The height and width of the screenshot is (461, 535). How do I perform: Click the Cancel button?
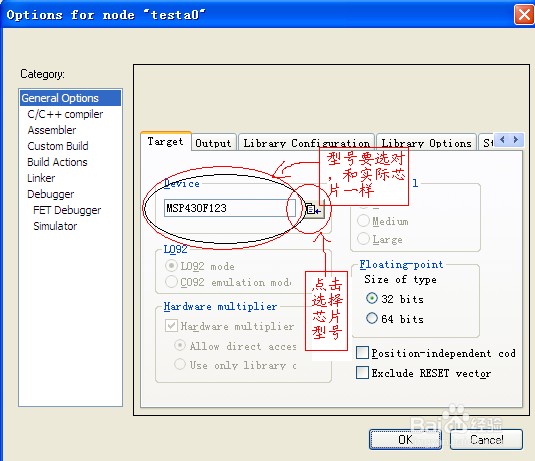[x=486, y=440]
